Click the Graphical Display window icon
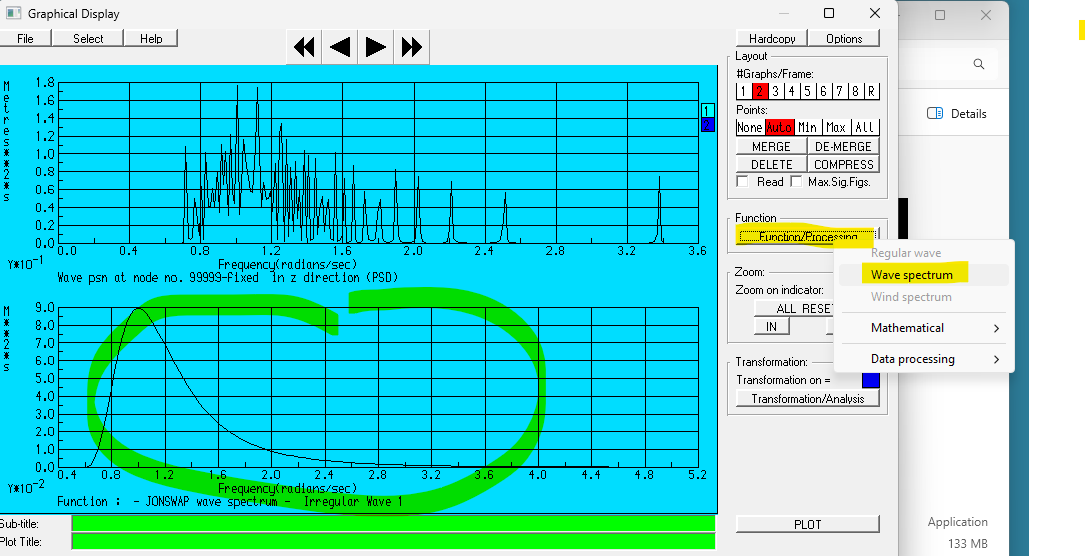 (13, 13)
